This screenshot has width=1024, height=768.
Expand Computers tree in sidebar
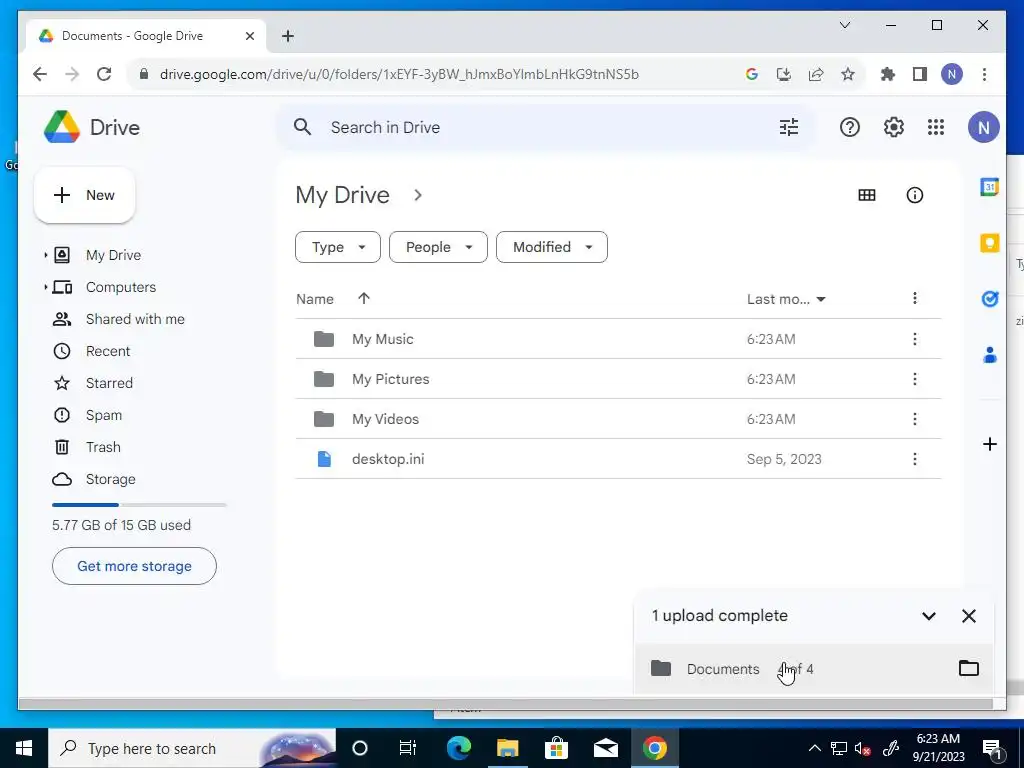45,287
